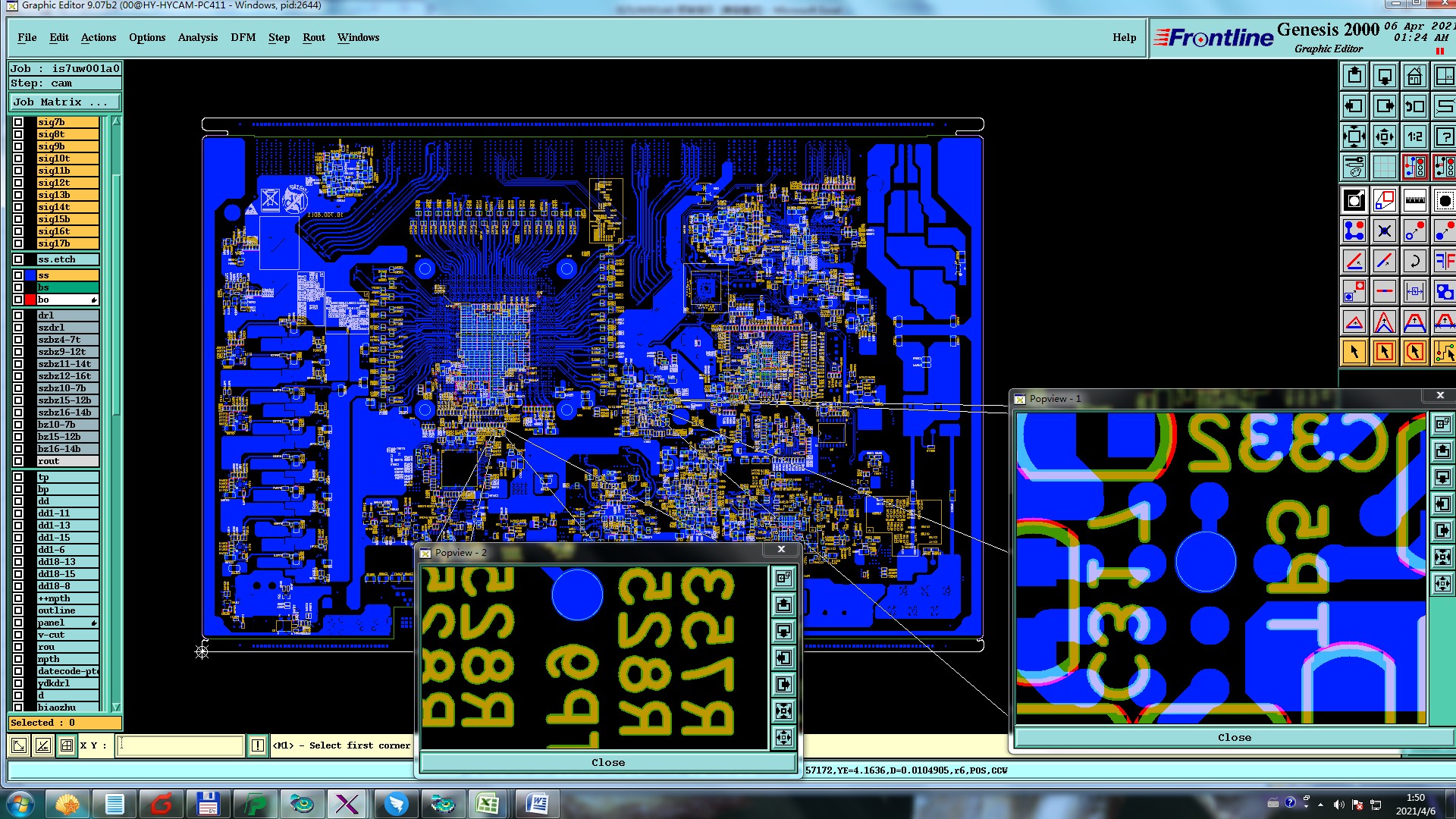Screen dimensions: 1456x819
Task: Click the previous view icon
Action: [1415, 106]
